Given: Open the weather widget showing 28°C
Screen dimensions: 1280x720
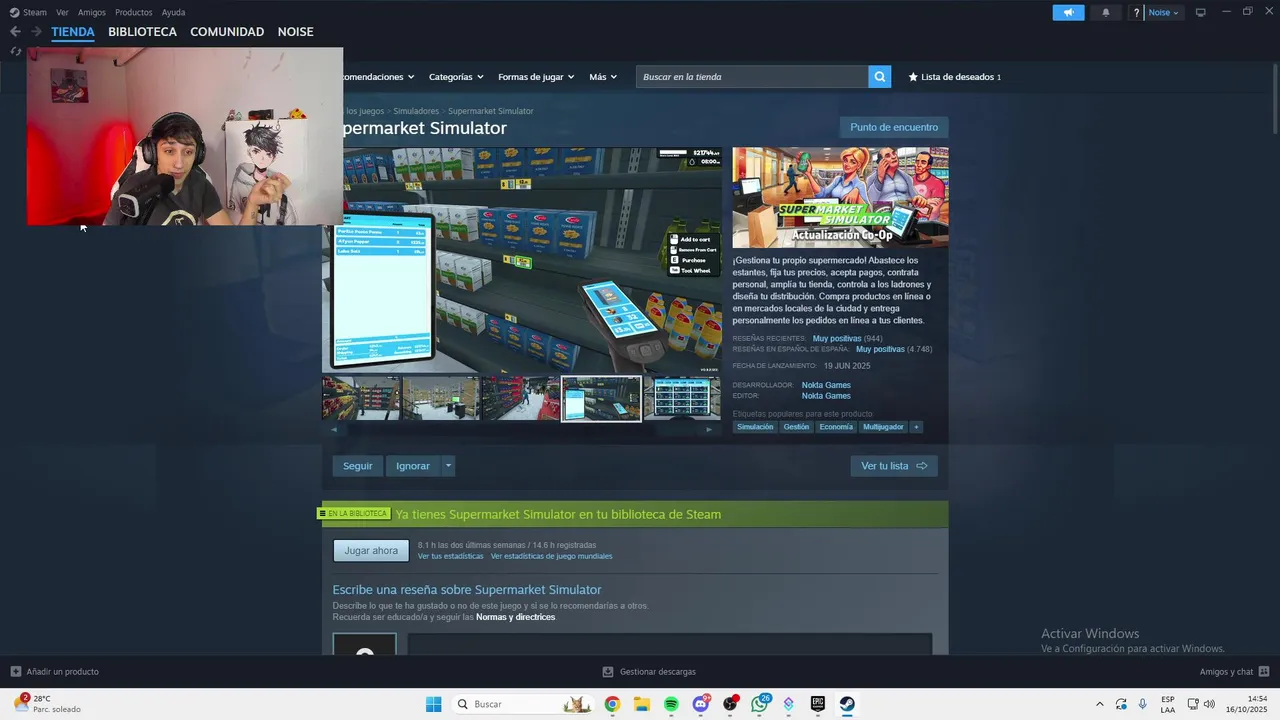Looking at the screenshot, I should point(47,704).
